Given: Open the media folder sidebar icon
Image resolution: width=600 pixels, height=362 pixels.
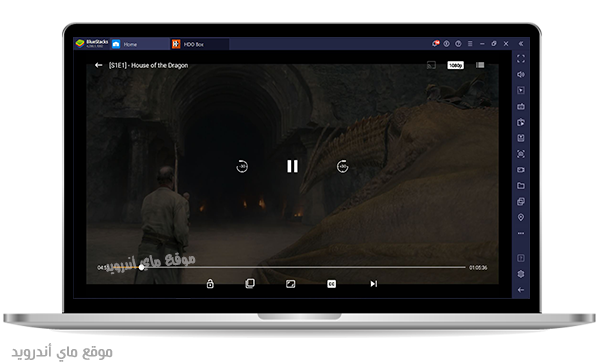Looking at the screenshot, I should [x=521, y=186].
